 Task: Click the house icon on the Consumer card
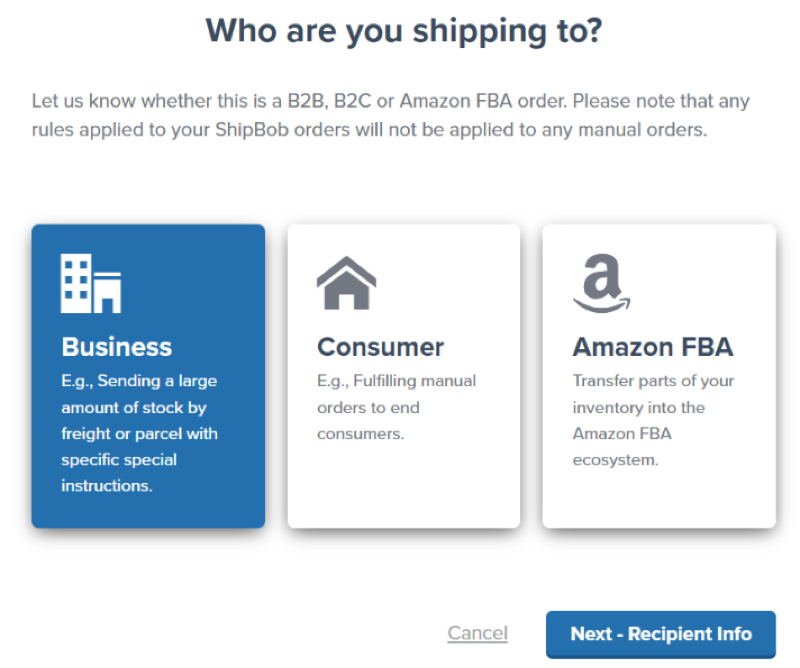[x=346, y=282]
